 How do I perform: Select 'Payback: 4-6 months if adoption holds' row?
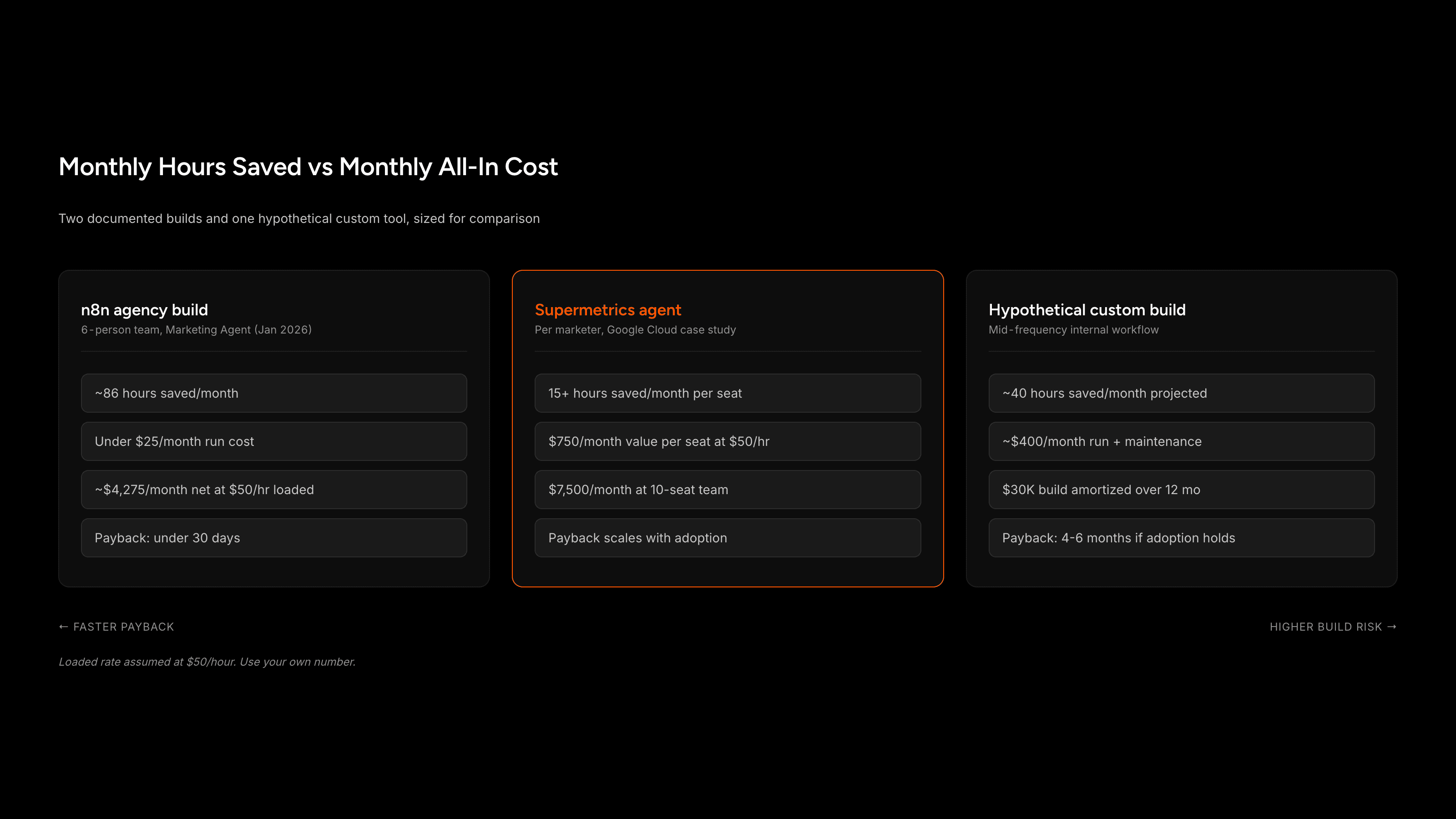click(1181, 538)
